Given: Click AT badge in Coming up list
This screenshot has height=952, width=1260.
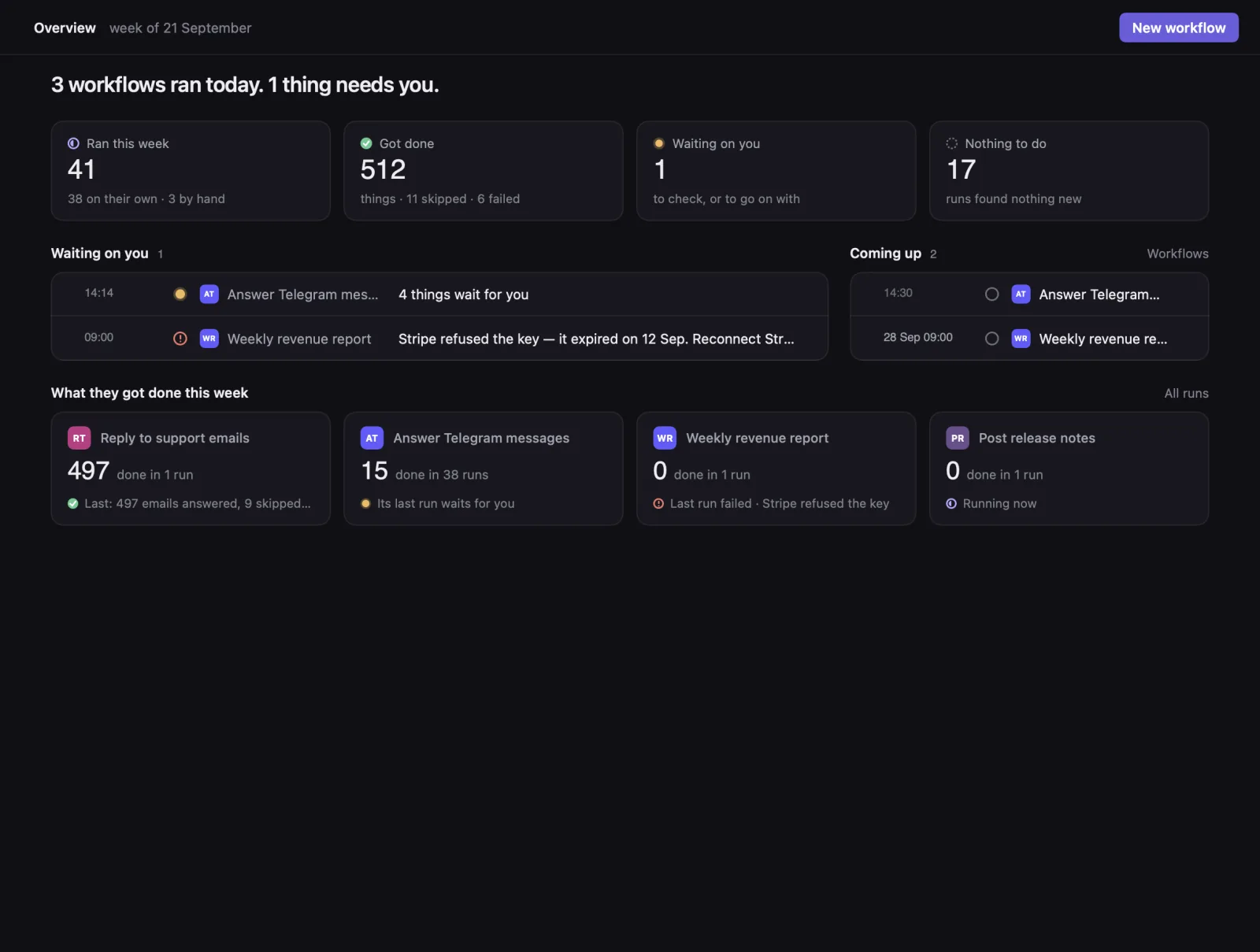Looking at the screenshot, I should [x=1021, y=294].
